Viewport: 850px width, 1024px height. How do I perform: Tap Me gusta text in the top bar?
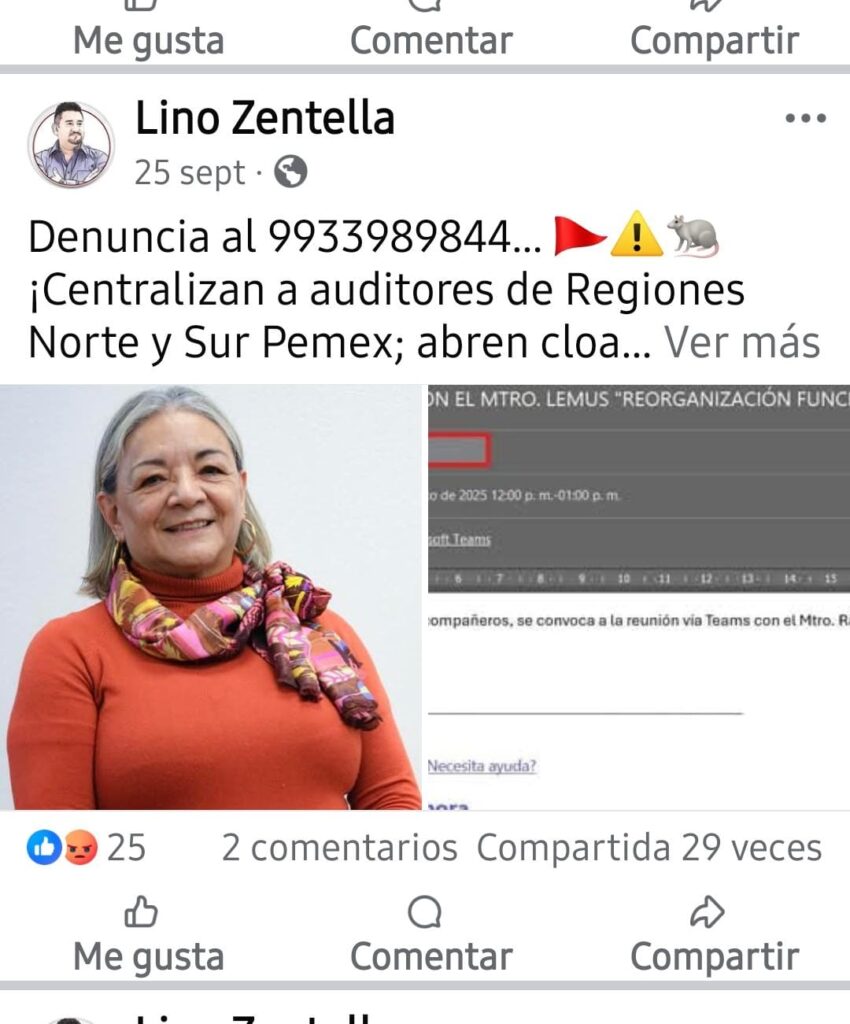tap(149, 40)
